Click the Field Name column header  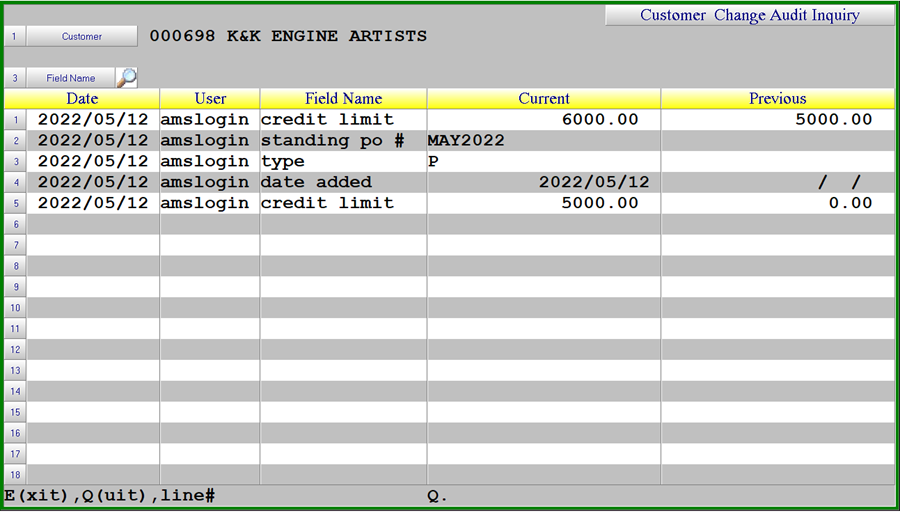pyautogui.click(x=343, y=99)
